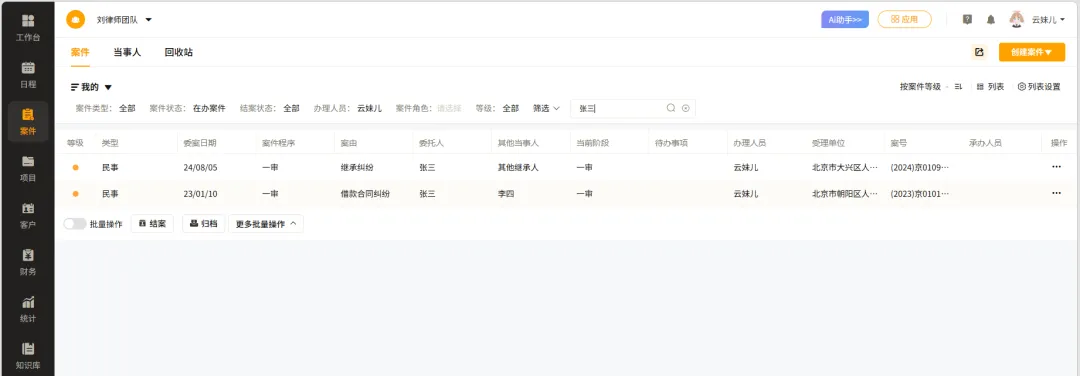Open the 云妹儿 account menu
1080x376 pixels.
(1048, 20)
